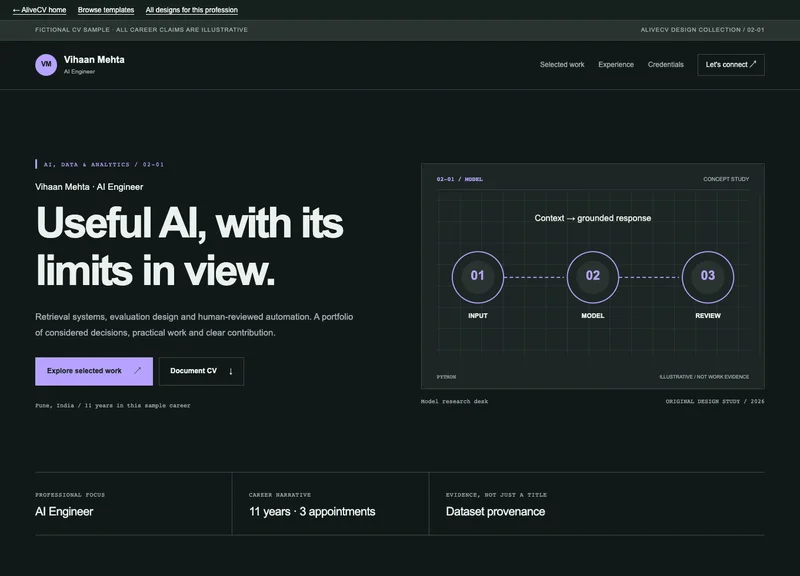
Task: Click the 'Dataset provenance' stat
Action: 495,512
